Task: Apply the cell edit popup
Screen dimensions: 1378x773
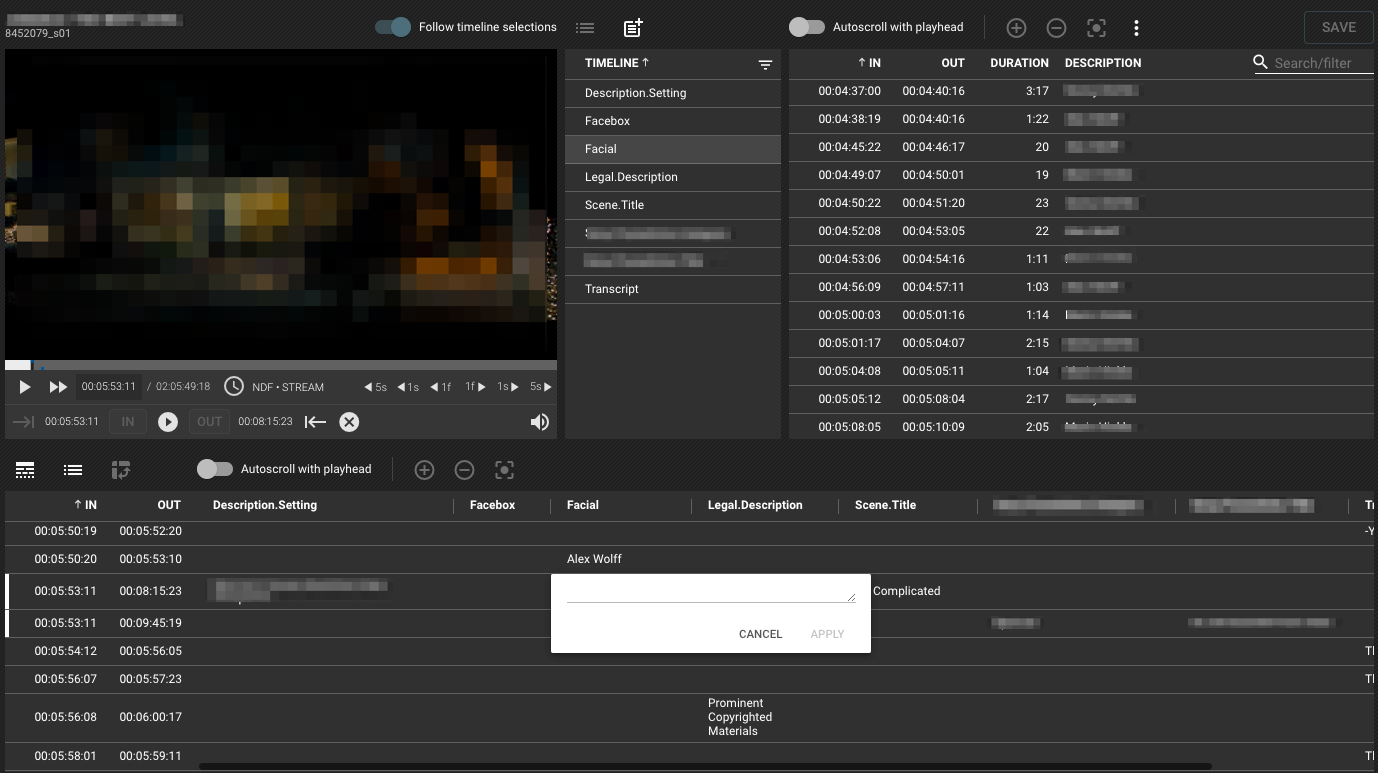Action: point(827,634)
